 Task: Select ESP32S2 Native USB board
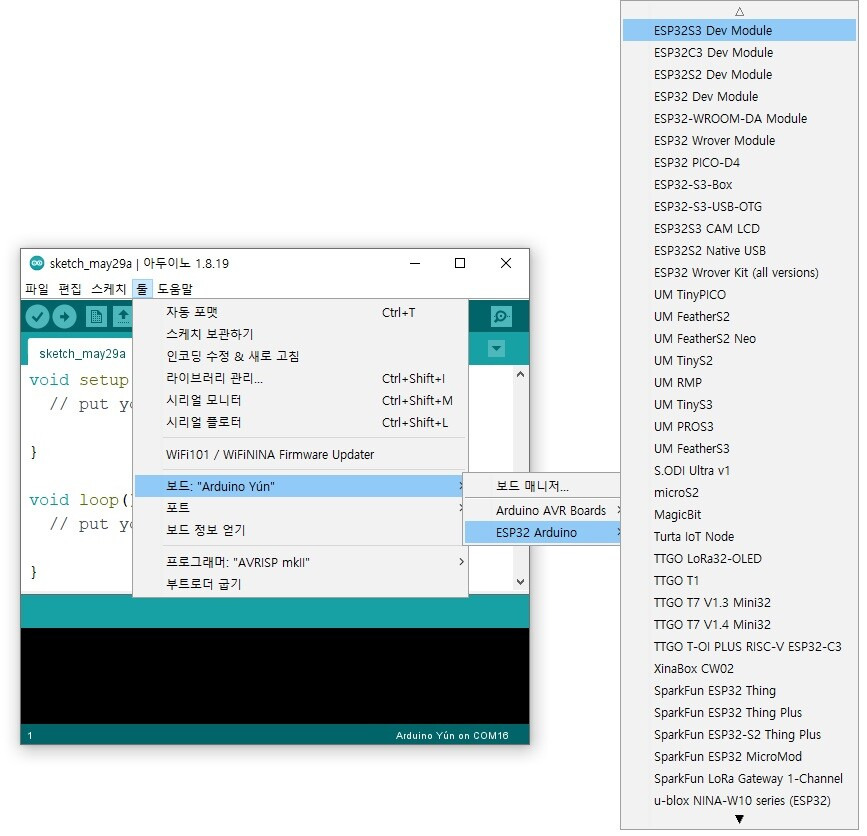click(x=739, y=250)
